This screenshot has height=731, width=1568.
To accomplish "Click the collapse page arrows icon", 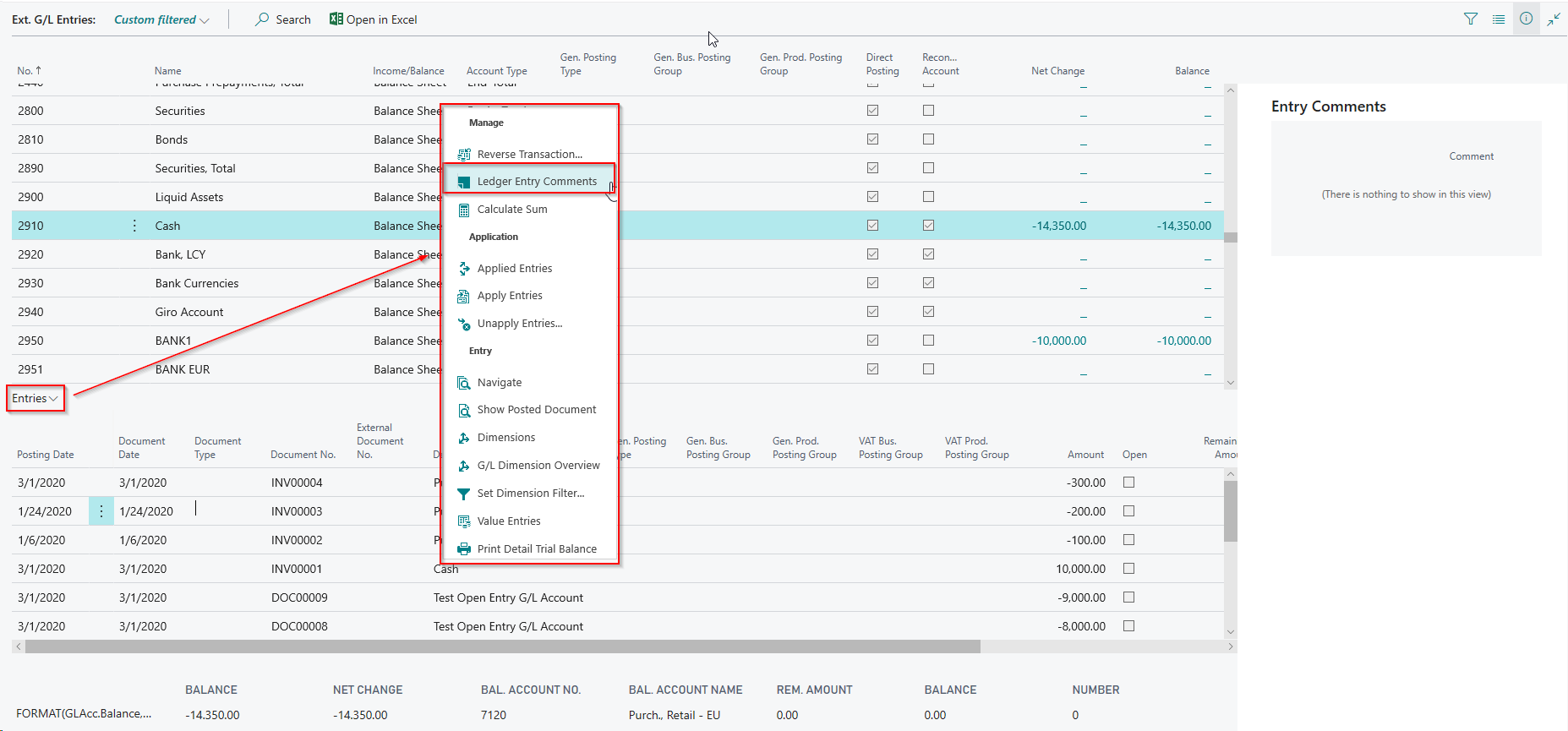I will click(x=1554, y=19).
